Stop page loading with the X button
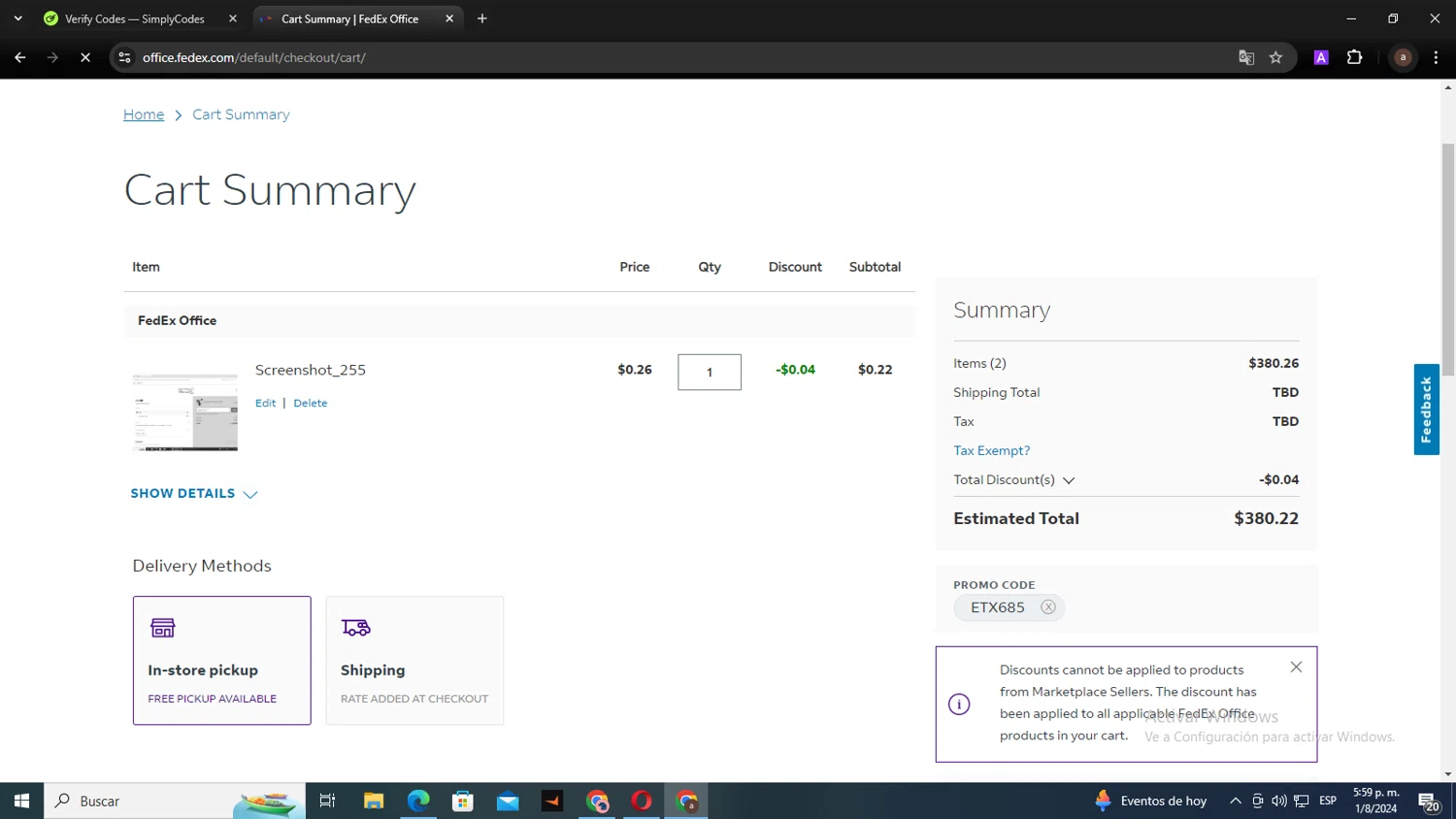Viewport: 1456px width, 819px height. click(85, 57)
